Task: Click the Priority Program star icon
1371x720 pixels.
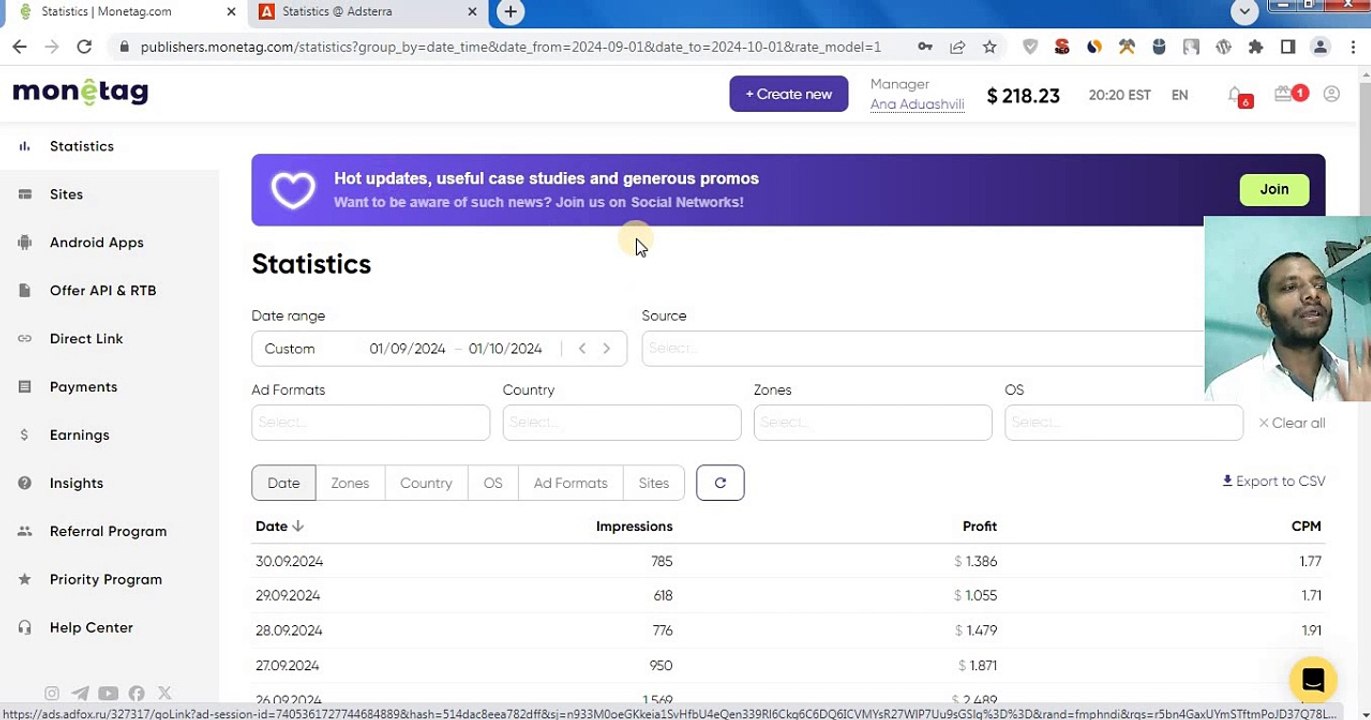Action: tap(24, 579)
